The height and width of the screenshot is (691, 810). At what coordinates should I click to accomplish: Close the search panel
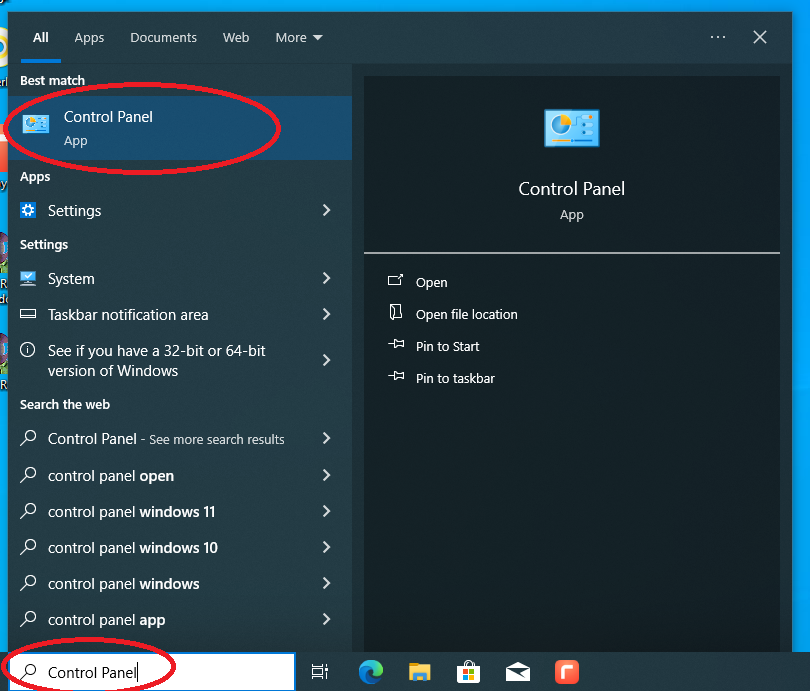tap(759, 37)
